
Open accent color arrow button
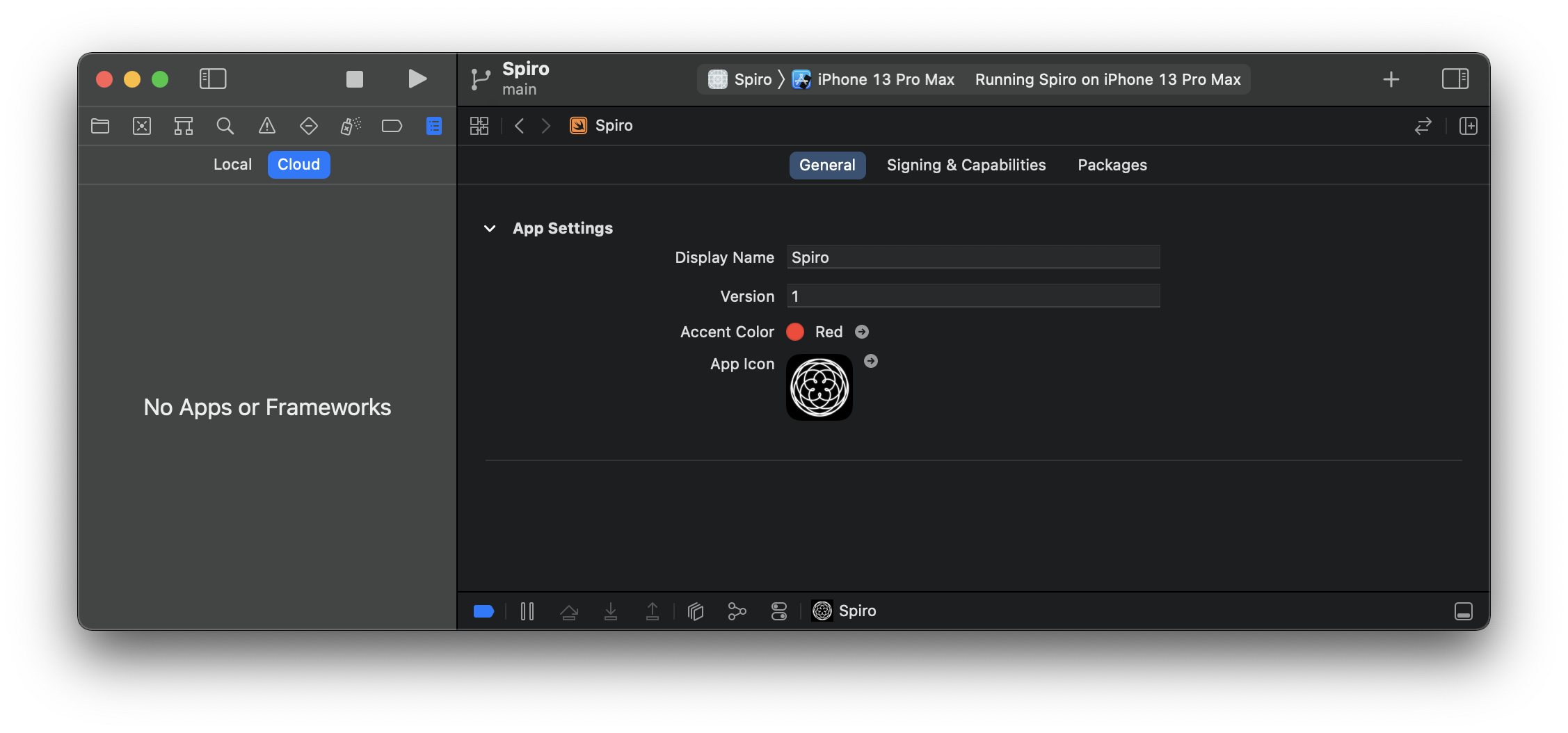[862, 332]
